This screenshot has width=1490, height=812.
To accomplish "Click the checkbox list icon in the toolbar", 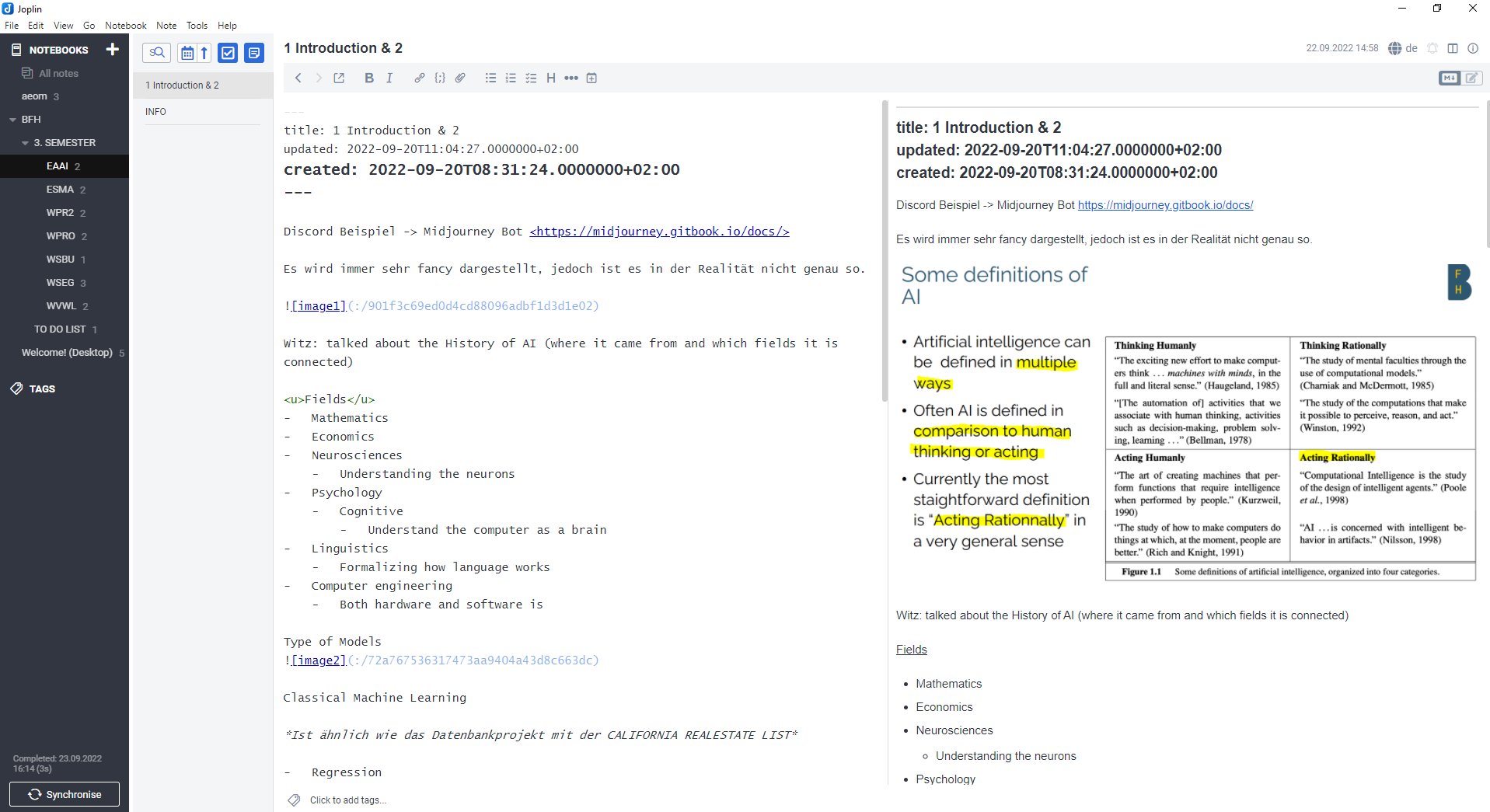I will click(531, 78).
